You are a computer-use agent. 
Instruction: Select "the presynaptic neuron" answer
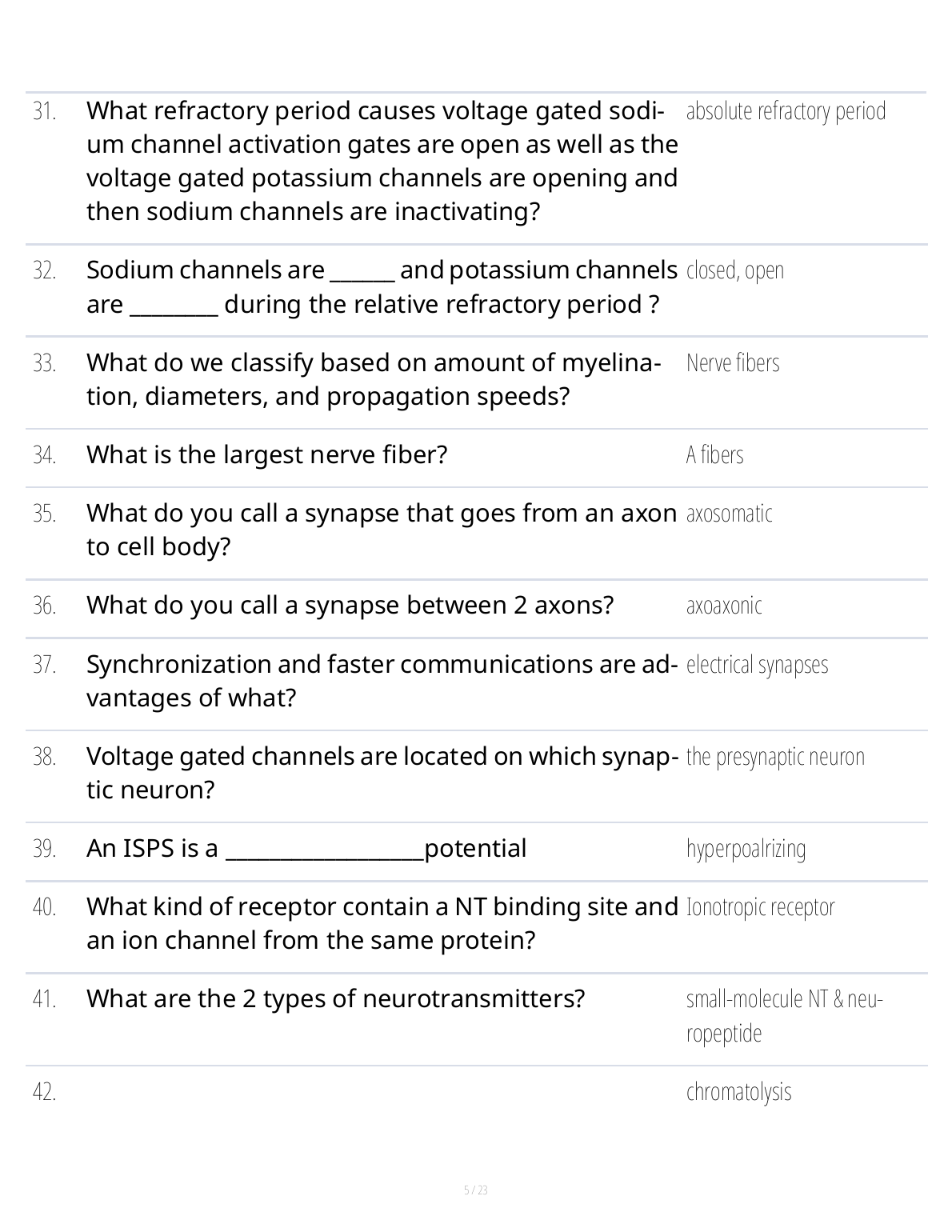point(774,757)
